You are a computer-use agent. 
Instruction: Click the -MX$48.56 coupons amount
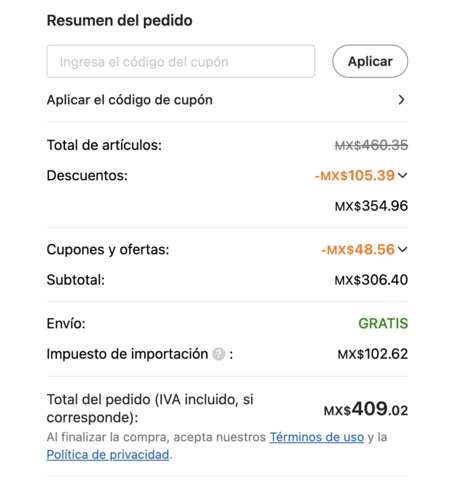click(358, 249)
